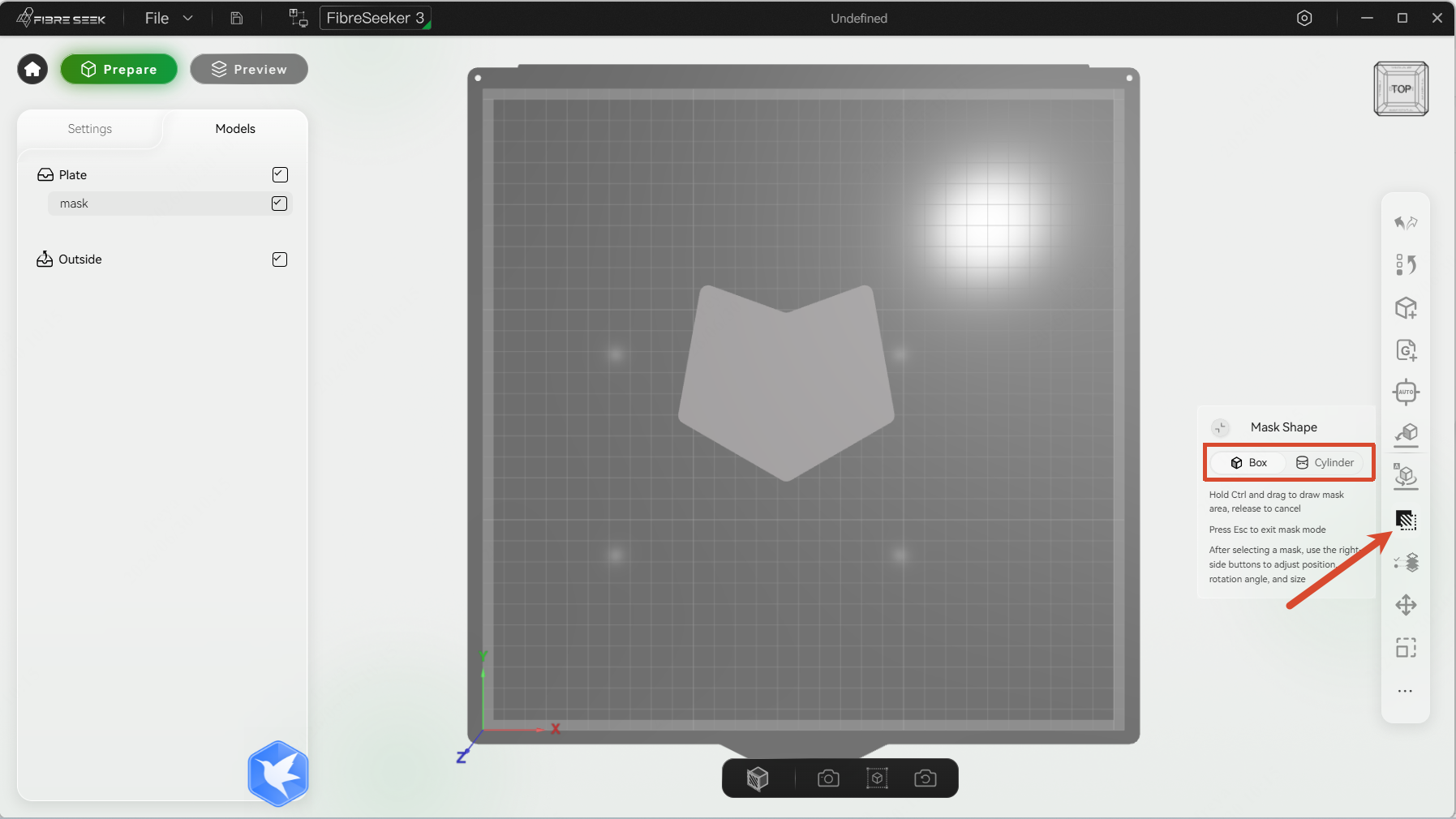Select the Box mask shape
Image resolution: width=1456 pixels, height=819 pixels.
[x=1248, y=462]
